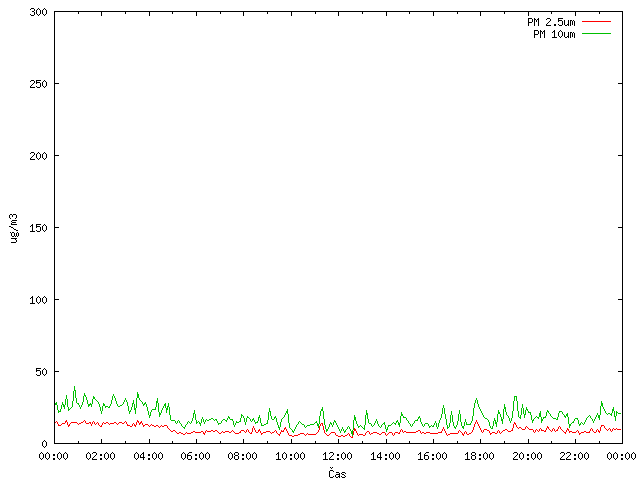
Task: Click the 02:00 time label
Action: click(100, 456)
